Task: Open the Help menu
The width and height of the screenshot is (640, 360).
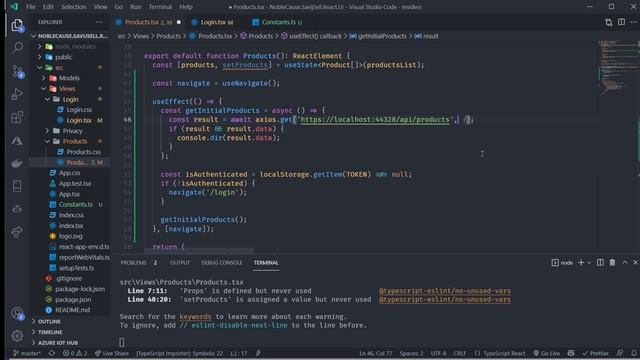Action: tap(186, 7)
